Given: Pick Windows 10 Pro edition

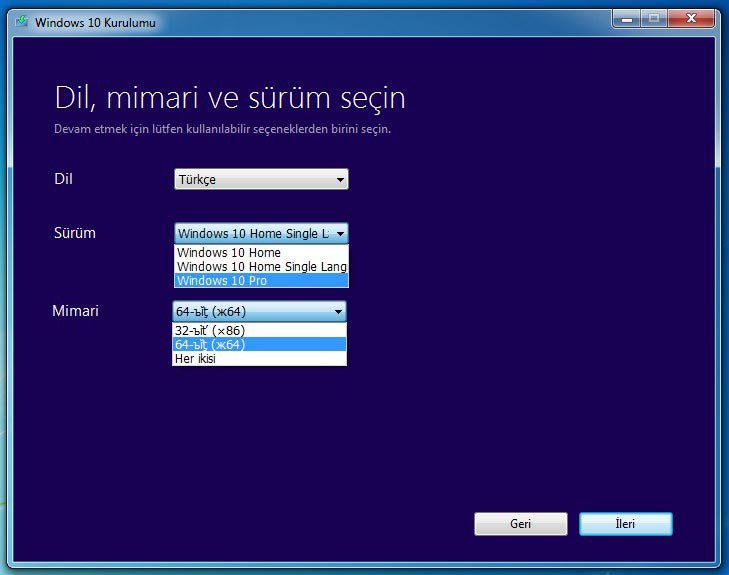Looking at the screenshot, I should [x=261, y=281].
